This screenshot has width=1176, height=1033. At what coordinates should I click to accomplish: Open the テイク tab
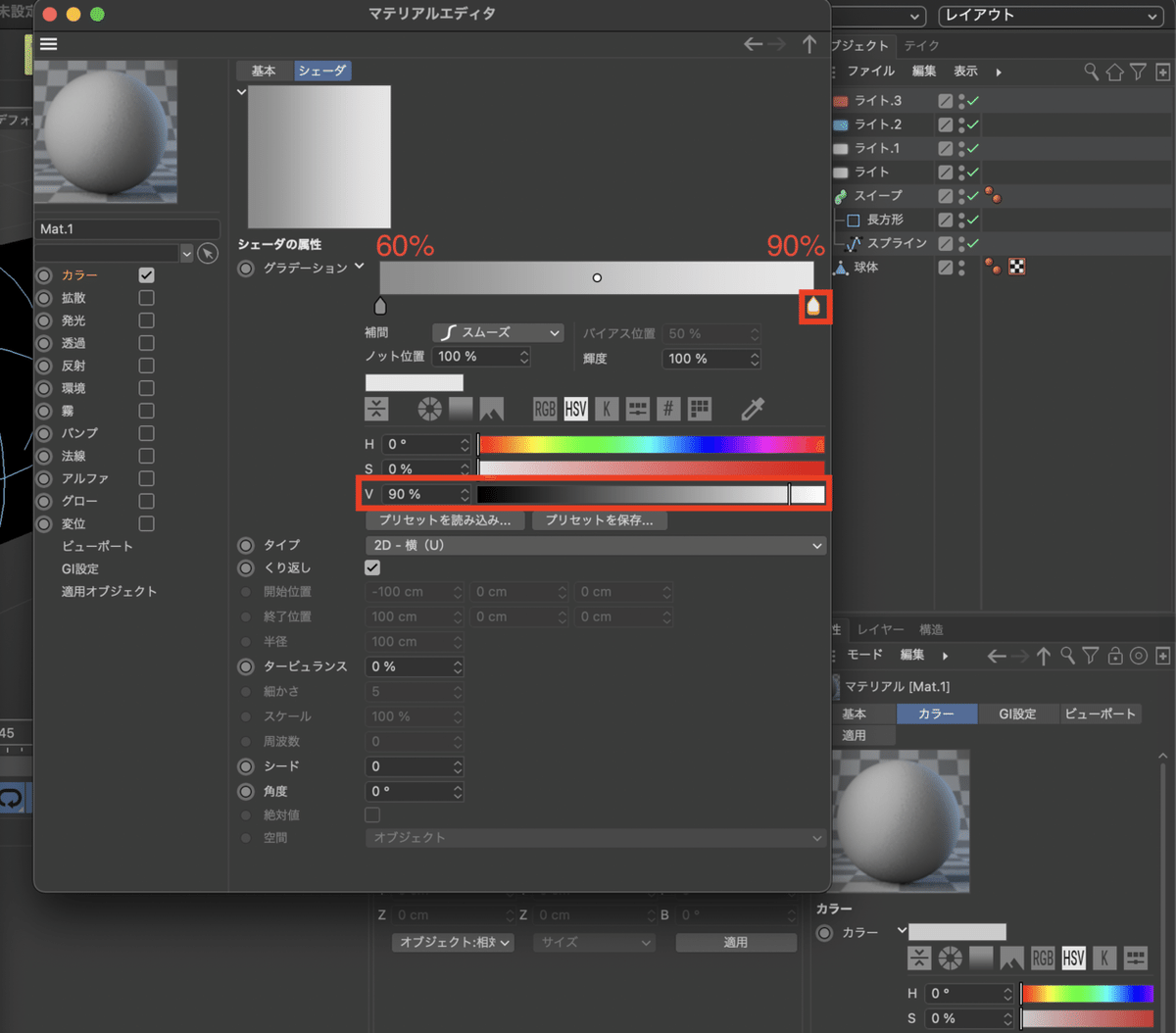921,45
